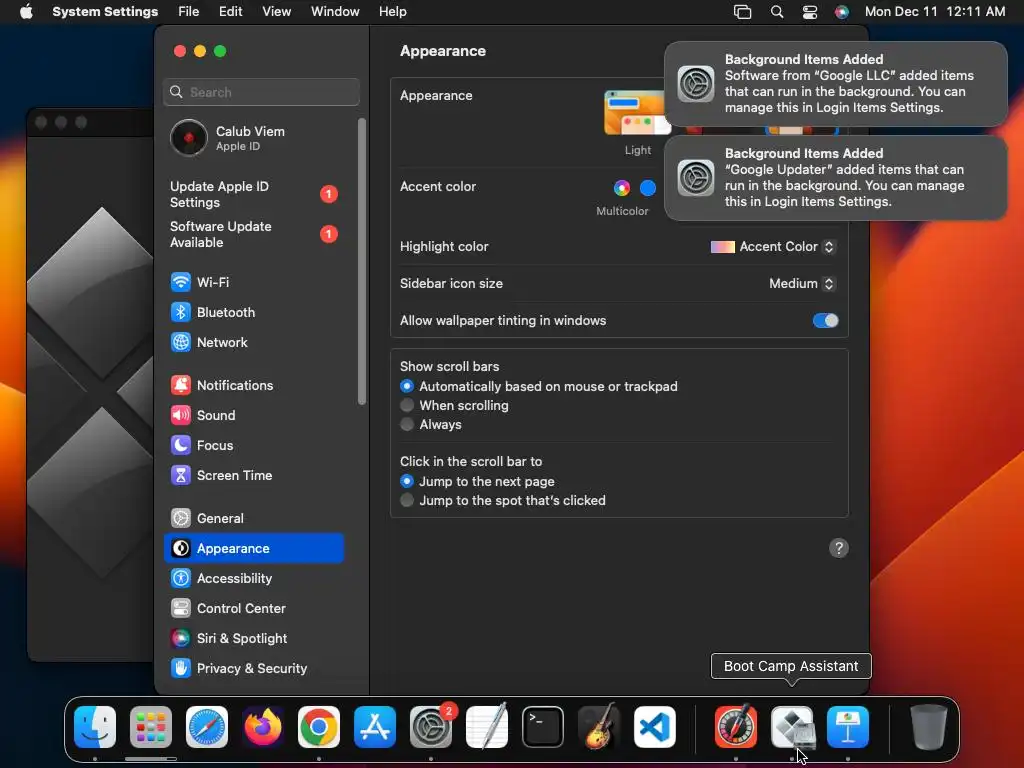Go to Notifications settings
The height and width of the screenshot is (768, 1024).
(x=254, y=385)
